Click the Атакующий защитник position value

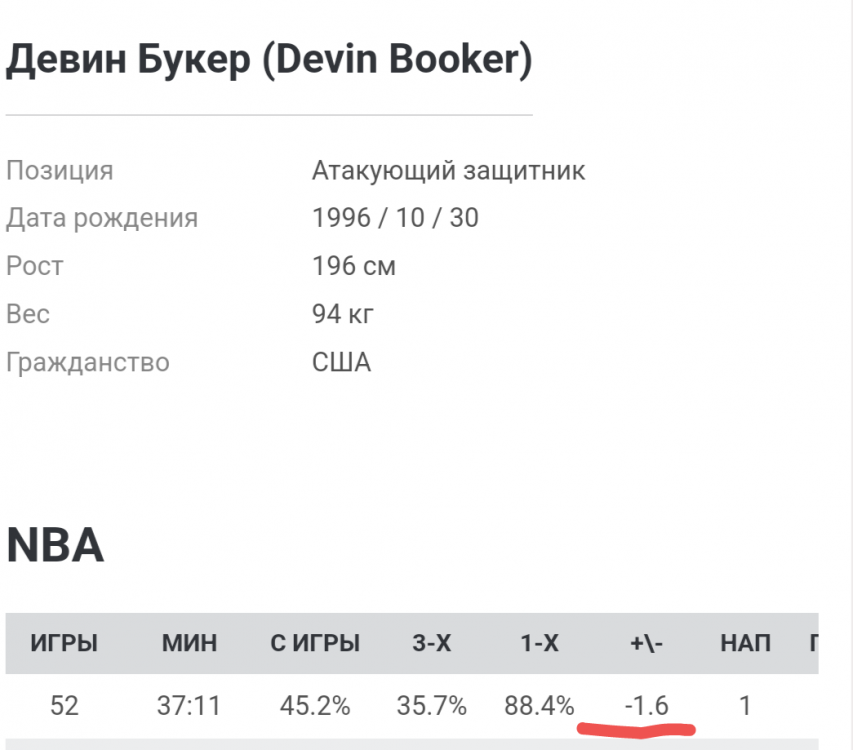click(448, 170)
